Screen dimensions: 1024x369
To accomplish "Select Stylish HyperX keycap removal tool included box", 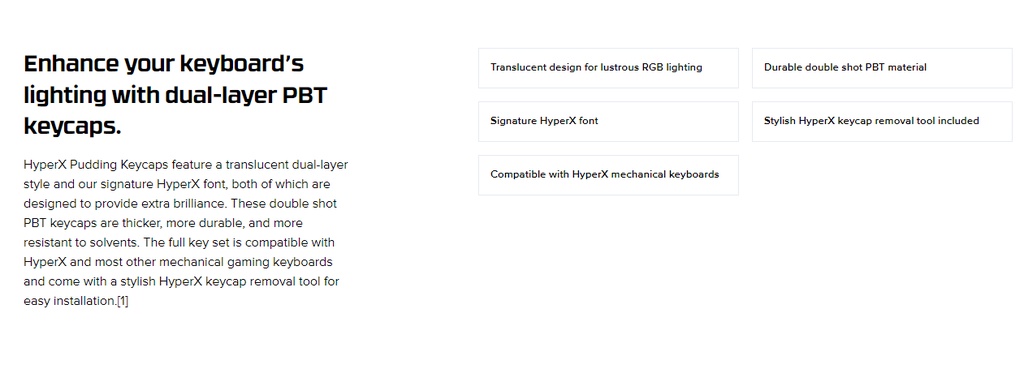I will tap(882, 121).
